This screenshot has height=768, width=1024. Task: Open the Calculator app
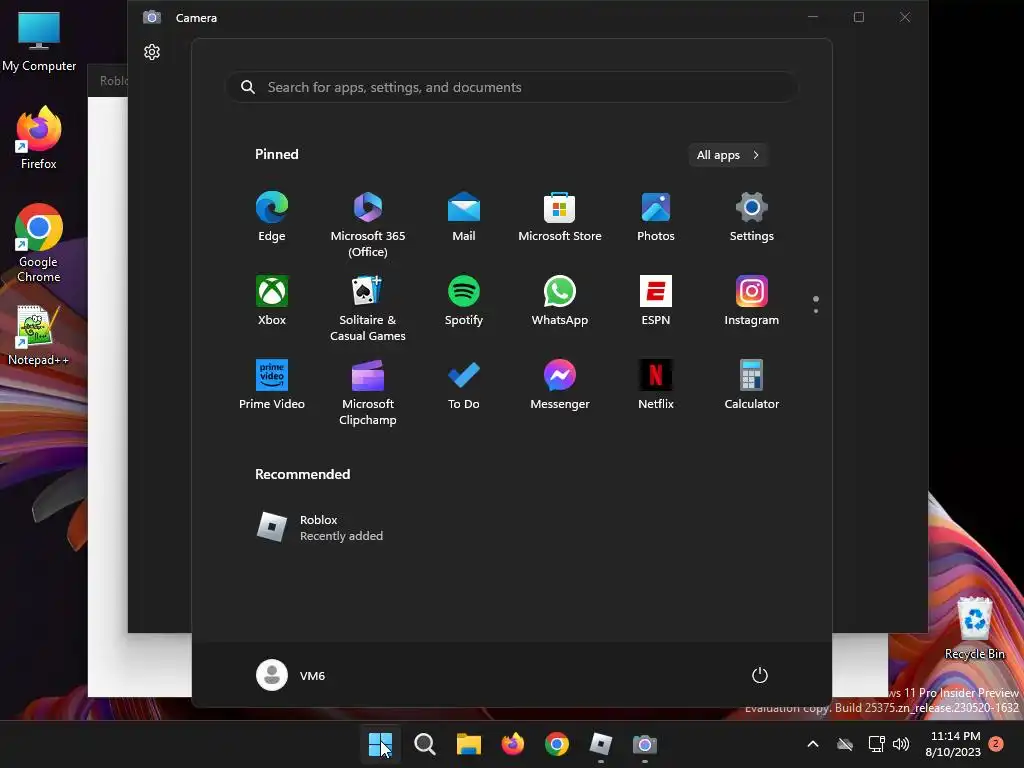point(752,385)
